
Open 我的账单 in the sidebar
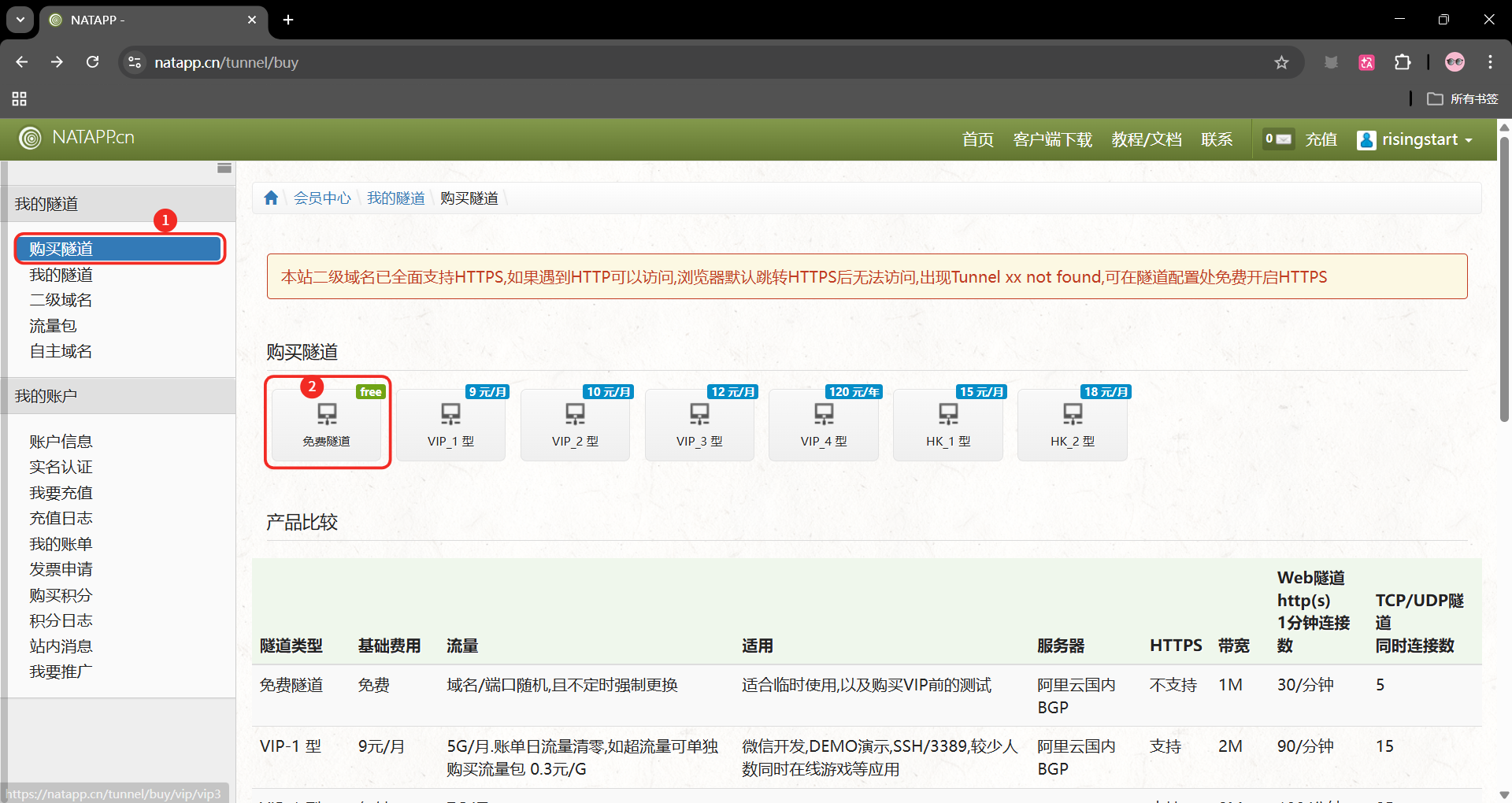61,544
